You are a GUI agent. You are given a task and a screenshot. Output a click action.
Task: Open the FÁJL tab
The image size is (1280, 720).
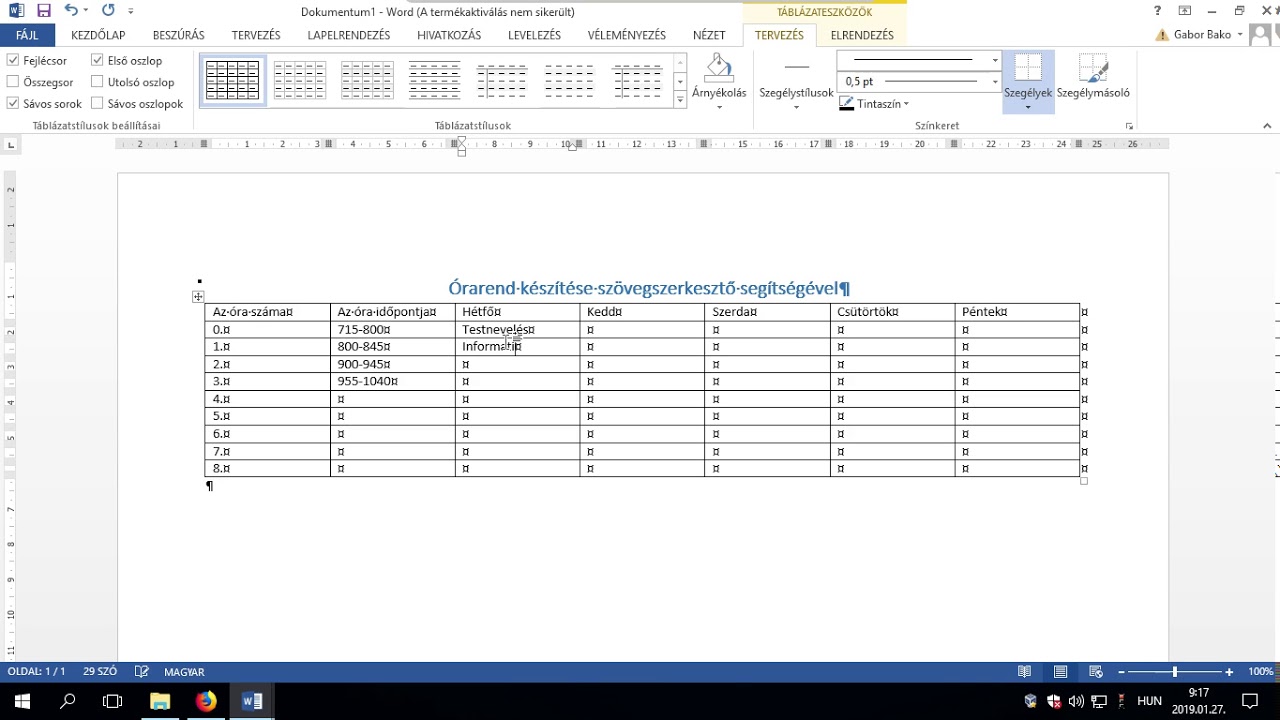click(27, 35)
